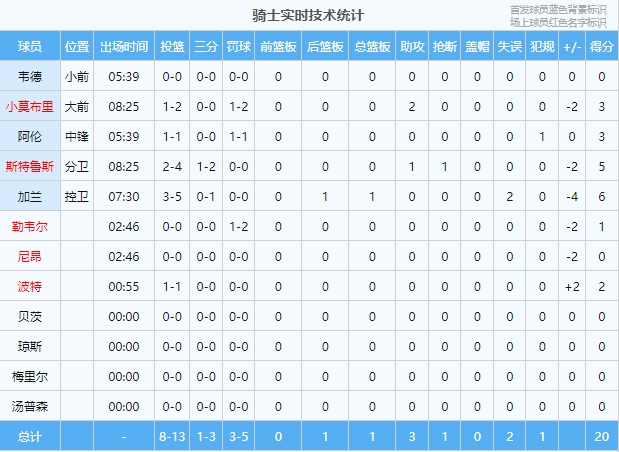619x452 pixels.
Task: Select 梅里尔 from the player list
Action: [30, 377]
